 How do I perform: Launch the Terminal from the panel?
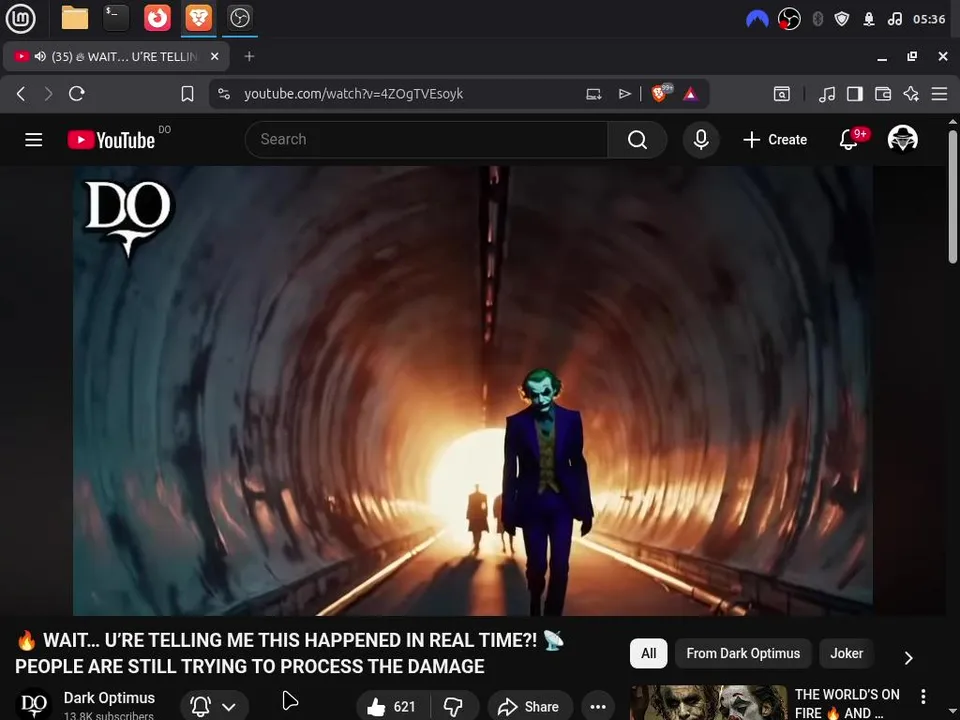(x=116, y=18)
